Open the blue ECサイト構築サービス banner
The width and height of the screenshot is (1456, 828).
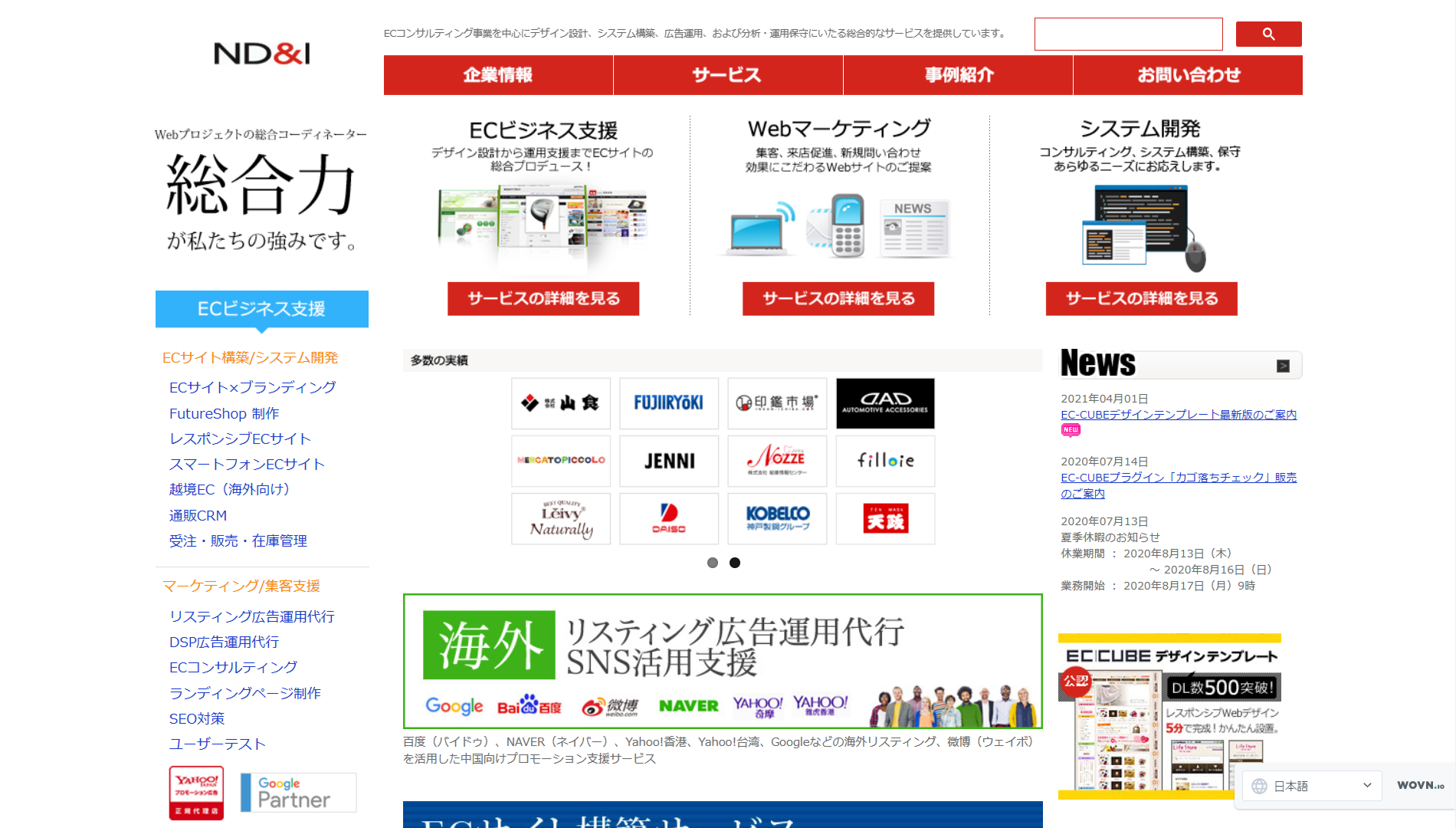(723, 814)
